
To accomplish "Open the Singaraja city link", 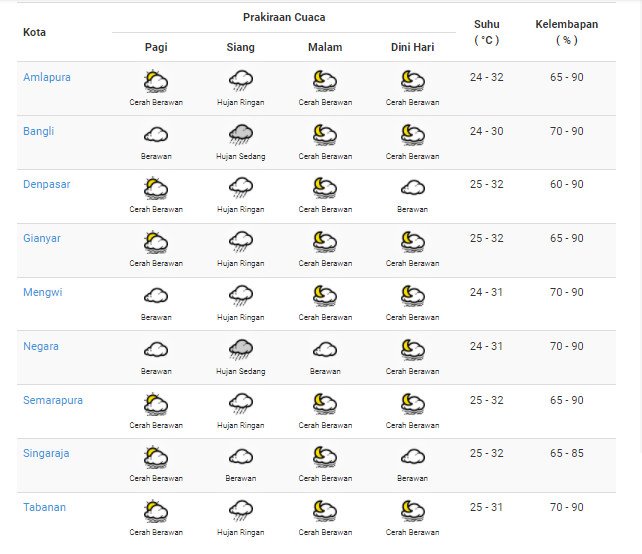I will [x=46, y=453].
